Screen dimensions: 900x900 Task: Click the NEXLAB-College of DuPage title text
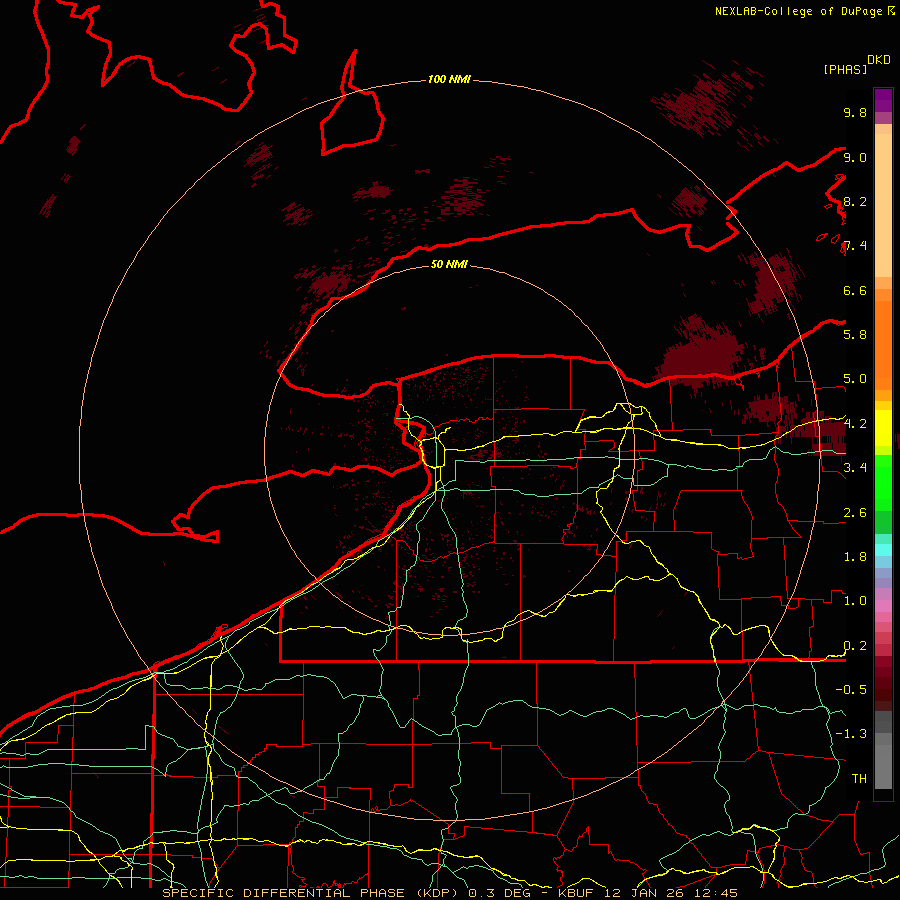[798, 11]
